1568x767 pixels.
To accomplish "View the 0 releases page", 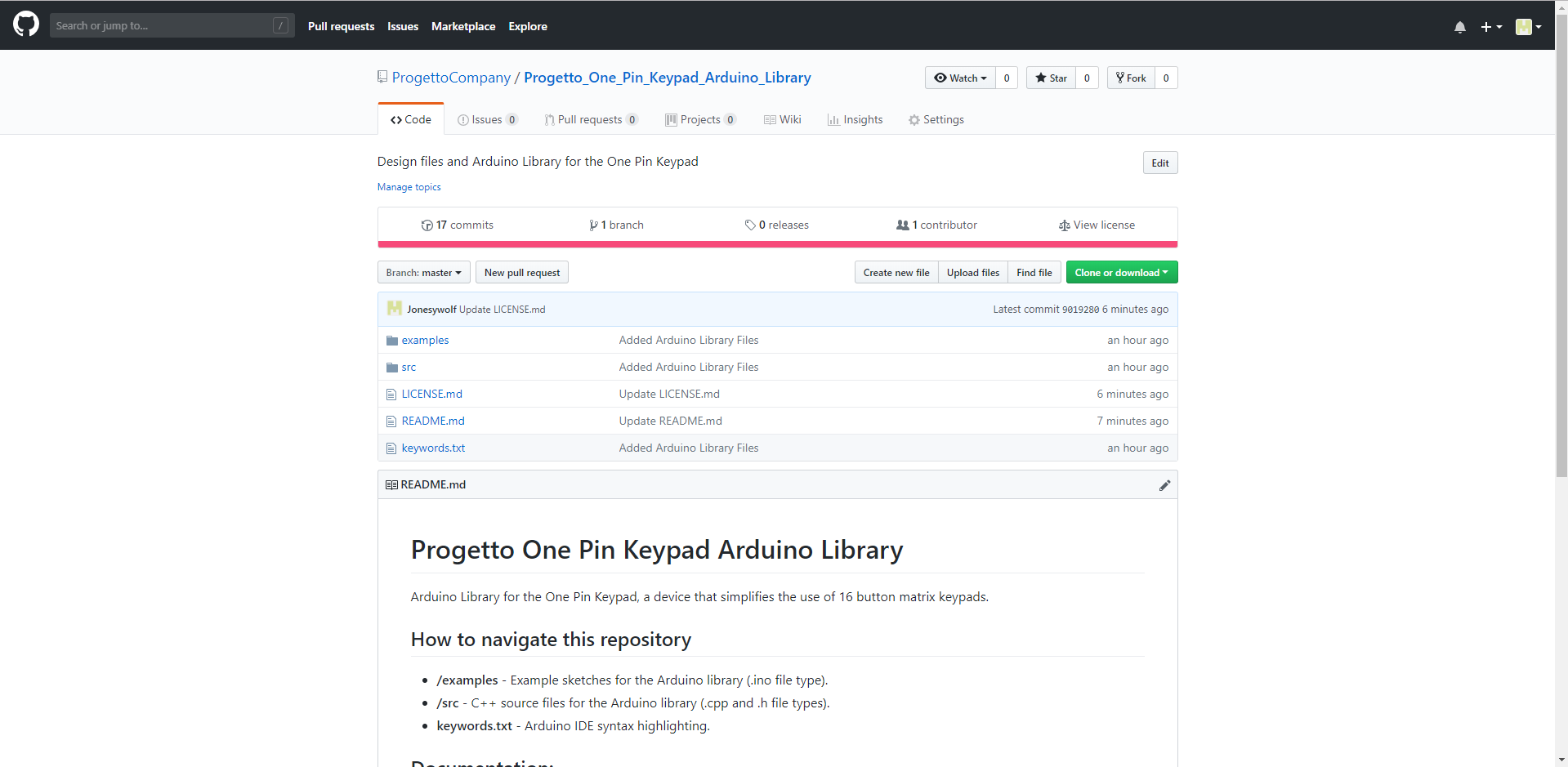I will [x=777, y=225].
